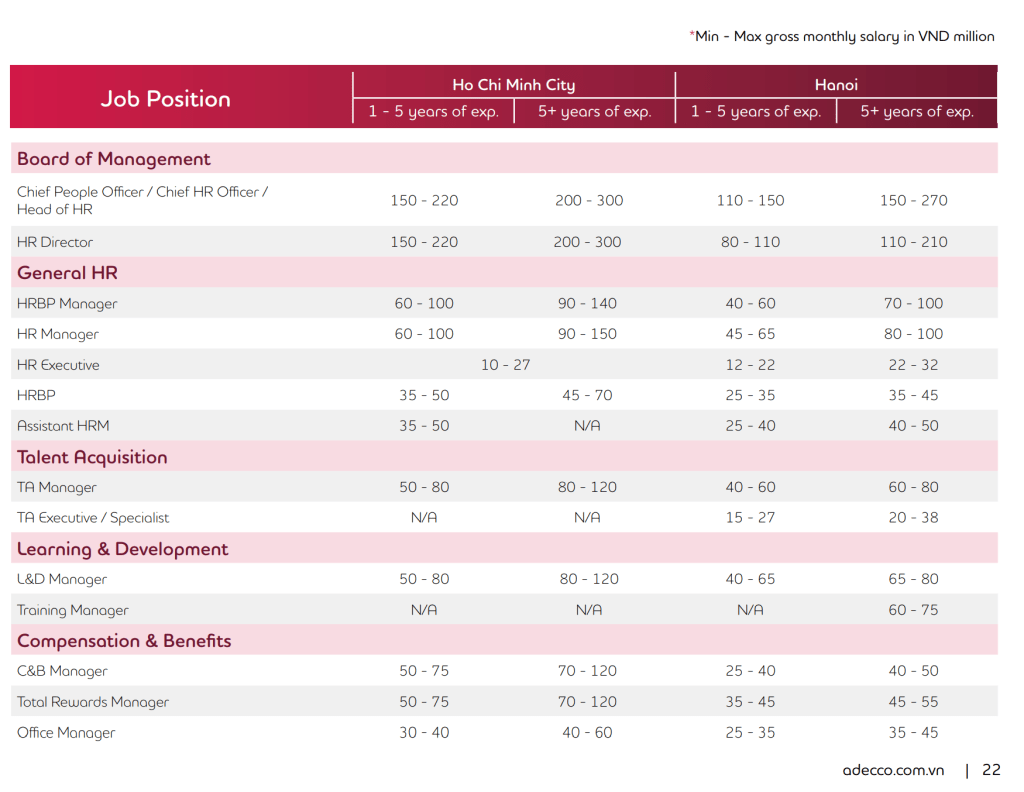Click the HR Director row label

pos(55,242)
